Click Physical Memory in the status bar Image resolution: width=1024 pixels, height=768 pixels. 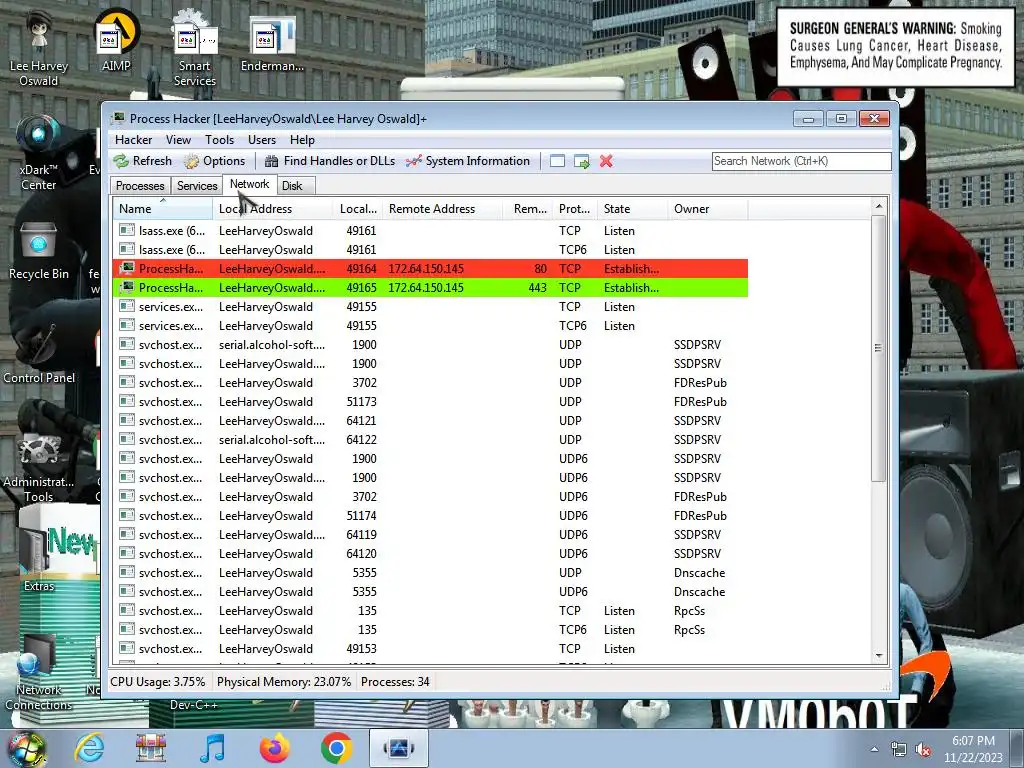click(283, 682)
